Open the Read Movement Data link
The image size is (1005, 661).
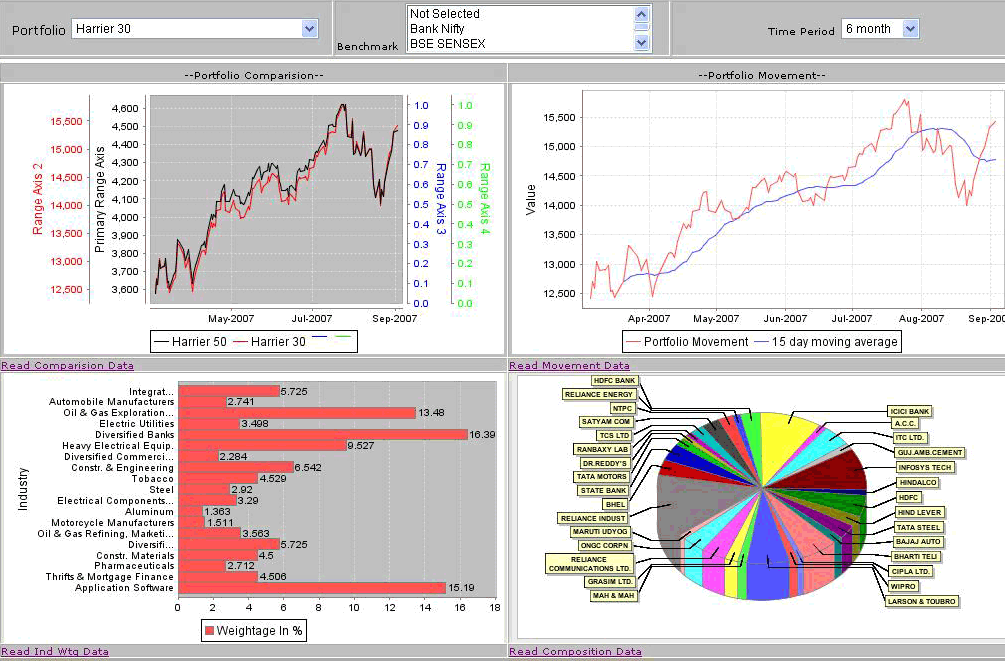point(569,365)
